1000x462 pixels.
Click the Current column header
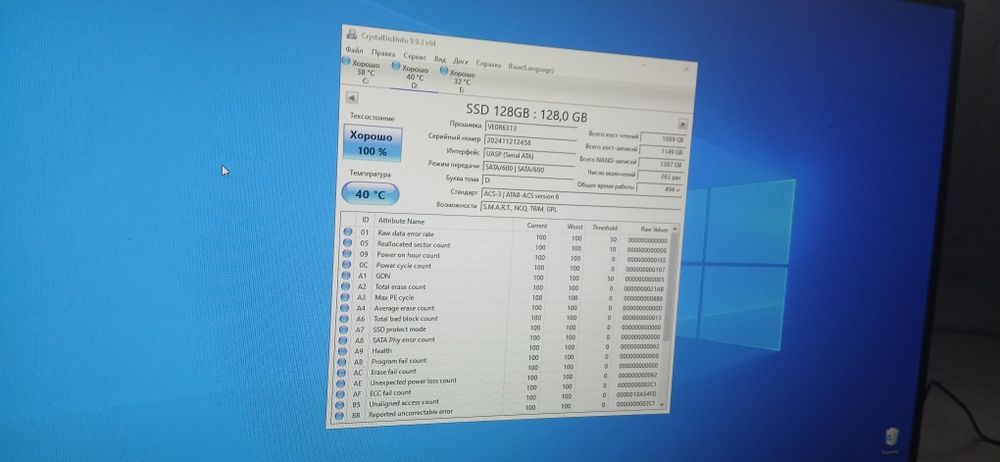click(x=536, y=226)
